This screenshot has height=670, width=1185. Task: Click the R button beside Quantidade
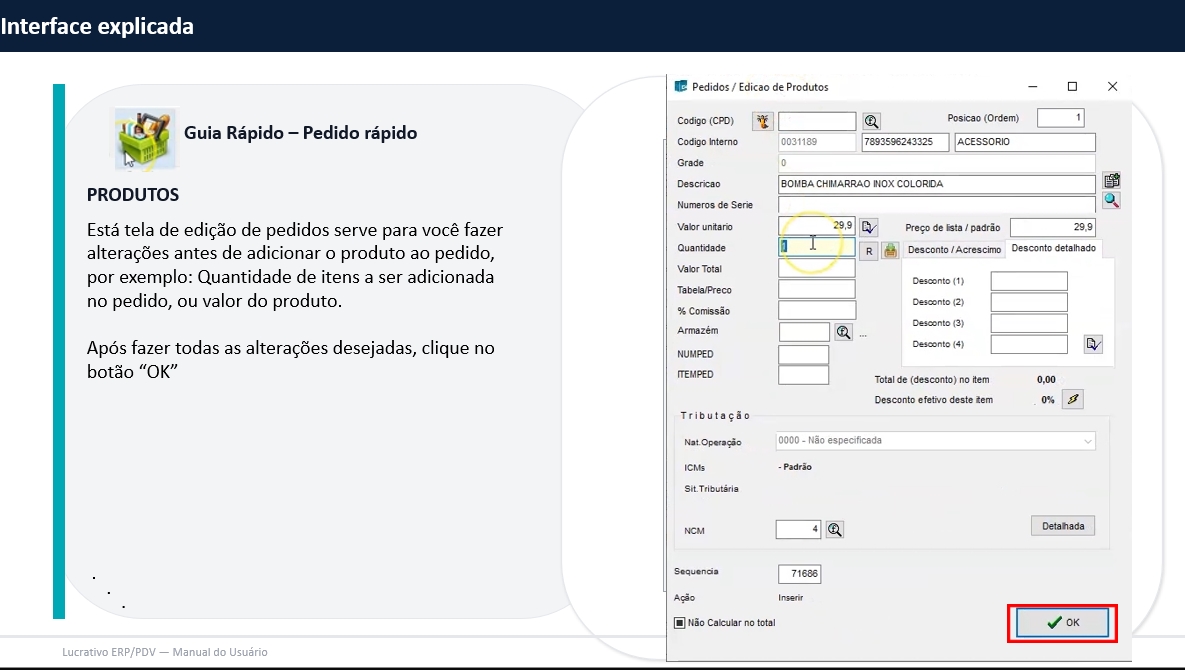coord(868,250)
